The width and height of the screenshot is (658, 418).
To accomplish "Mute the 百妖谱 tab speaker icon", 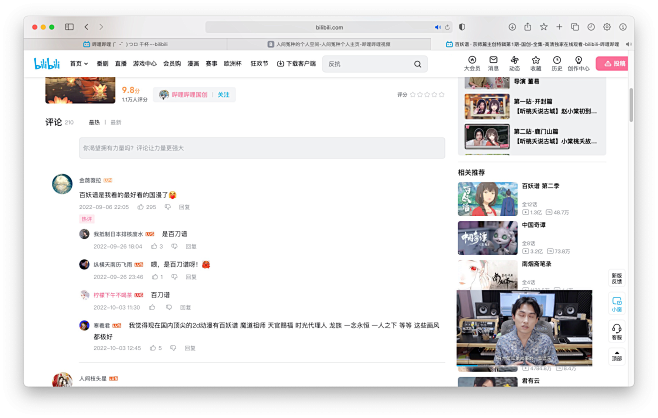I will coord(628,44).
